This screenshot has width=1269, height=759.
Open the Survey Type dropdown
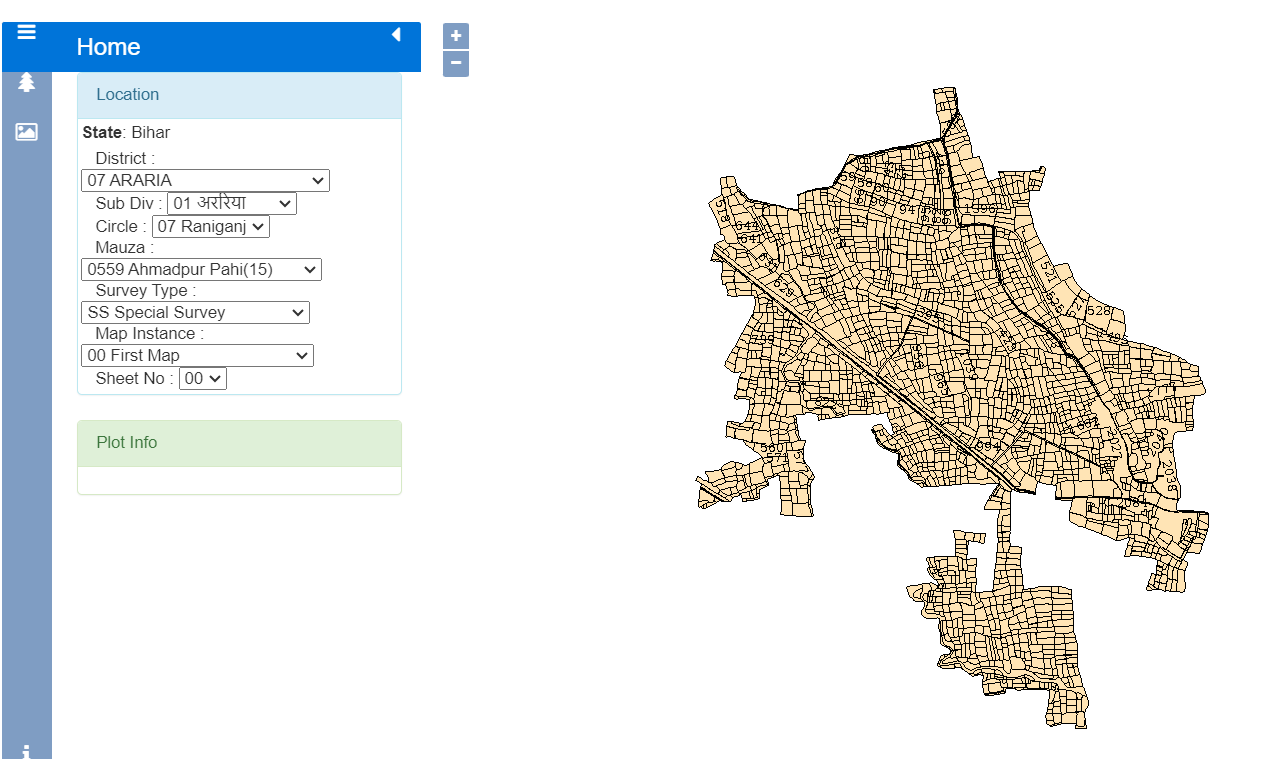(195, 312)
